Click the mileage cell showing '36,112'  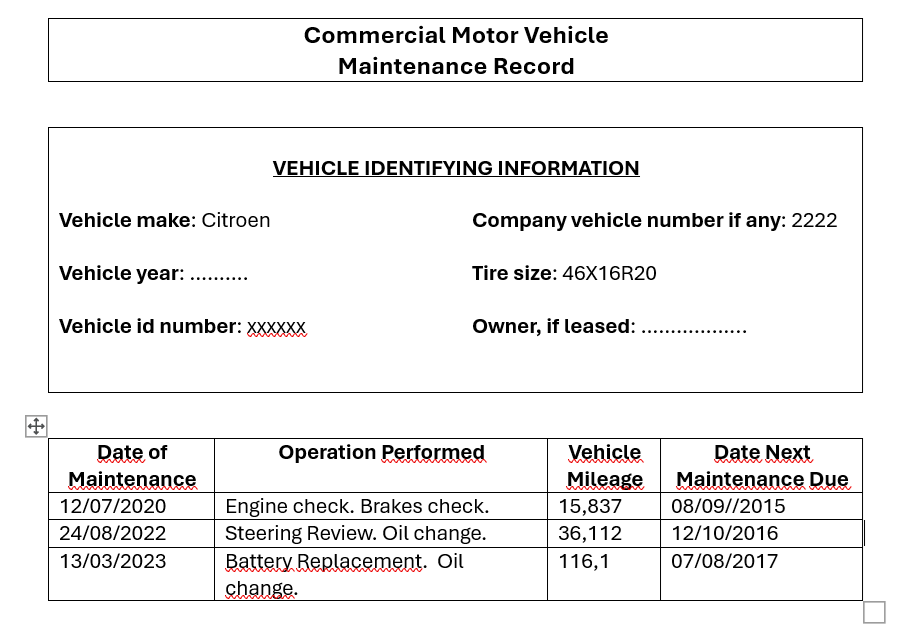click(590, 533)
